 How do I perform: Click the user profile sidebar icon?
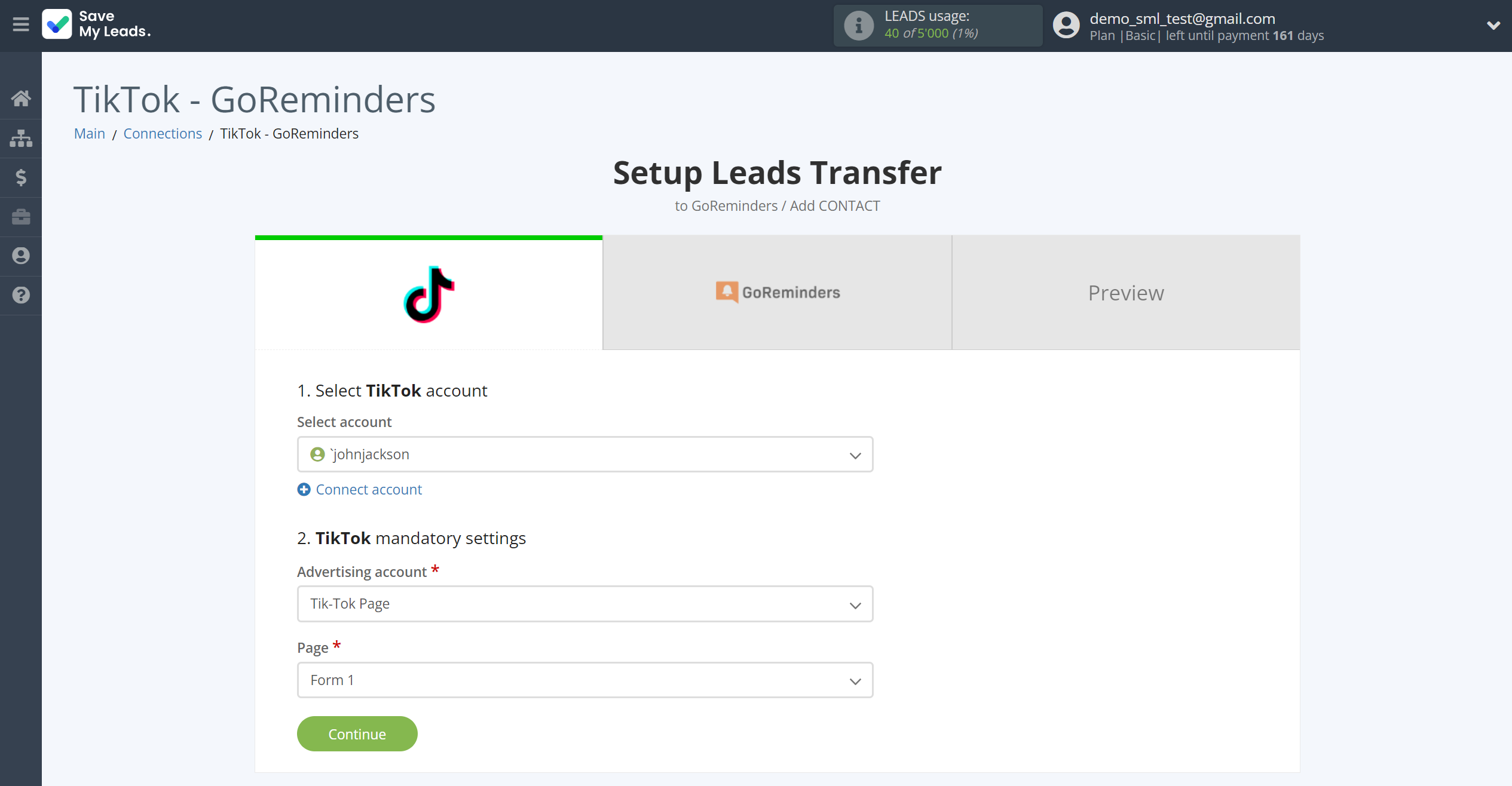point(21,256)
